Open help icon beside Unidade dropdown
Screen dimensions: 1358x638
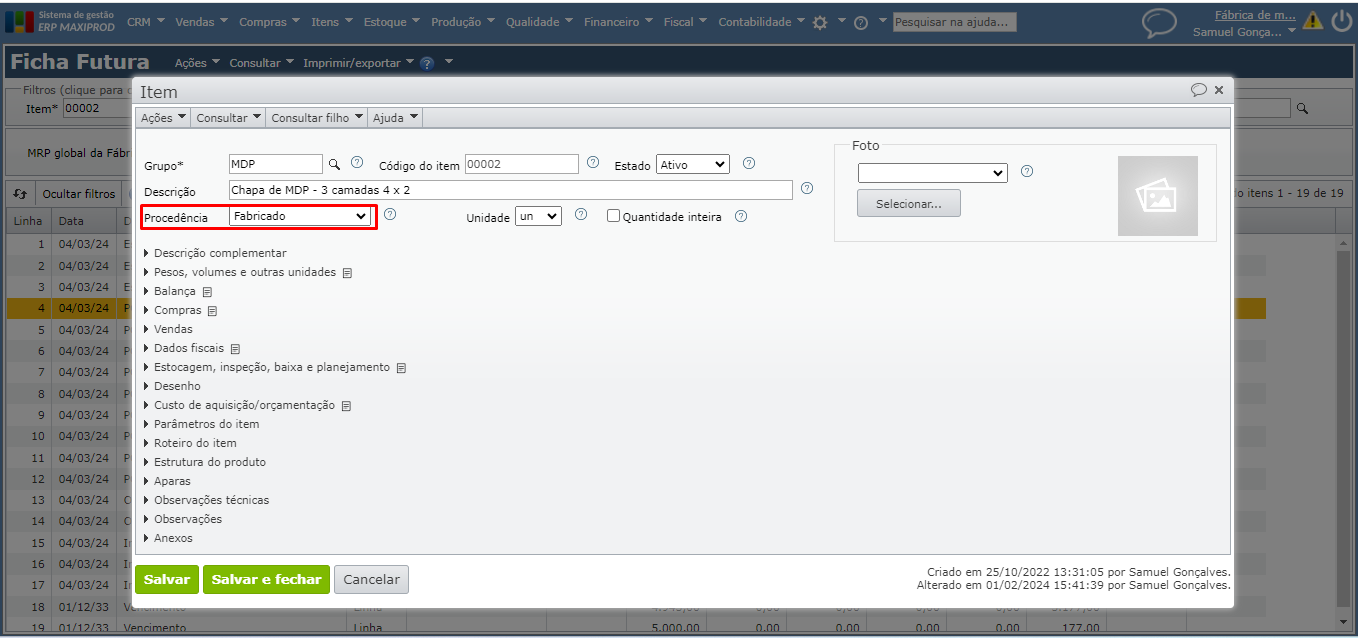(581, 214)
